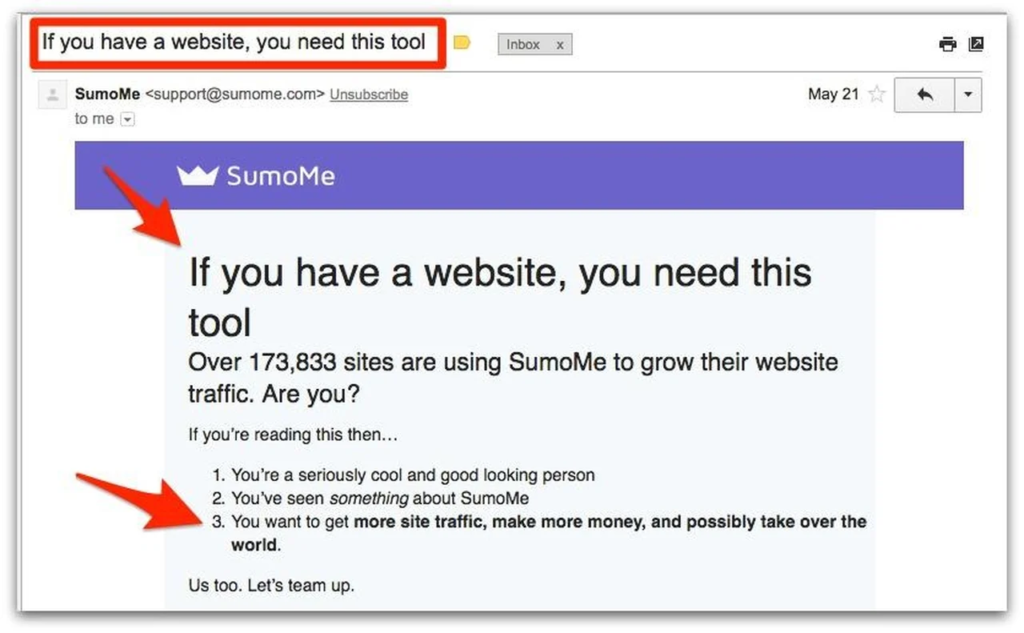
Task: Click the SumoMe crown logo in the banner
Action: [199, 174]
